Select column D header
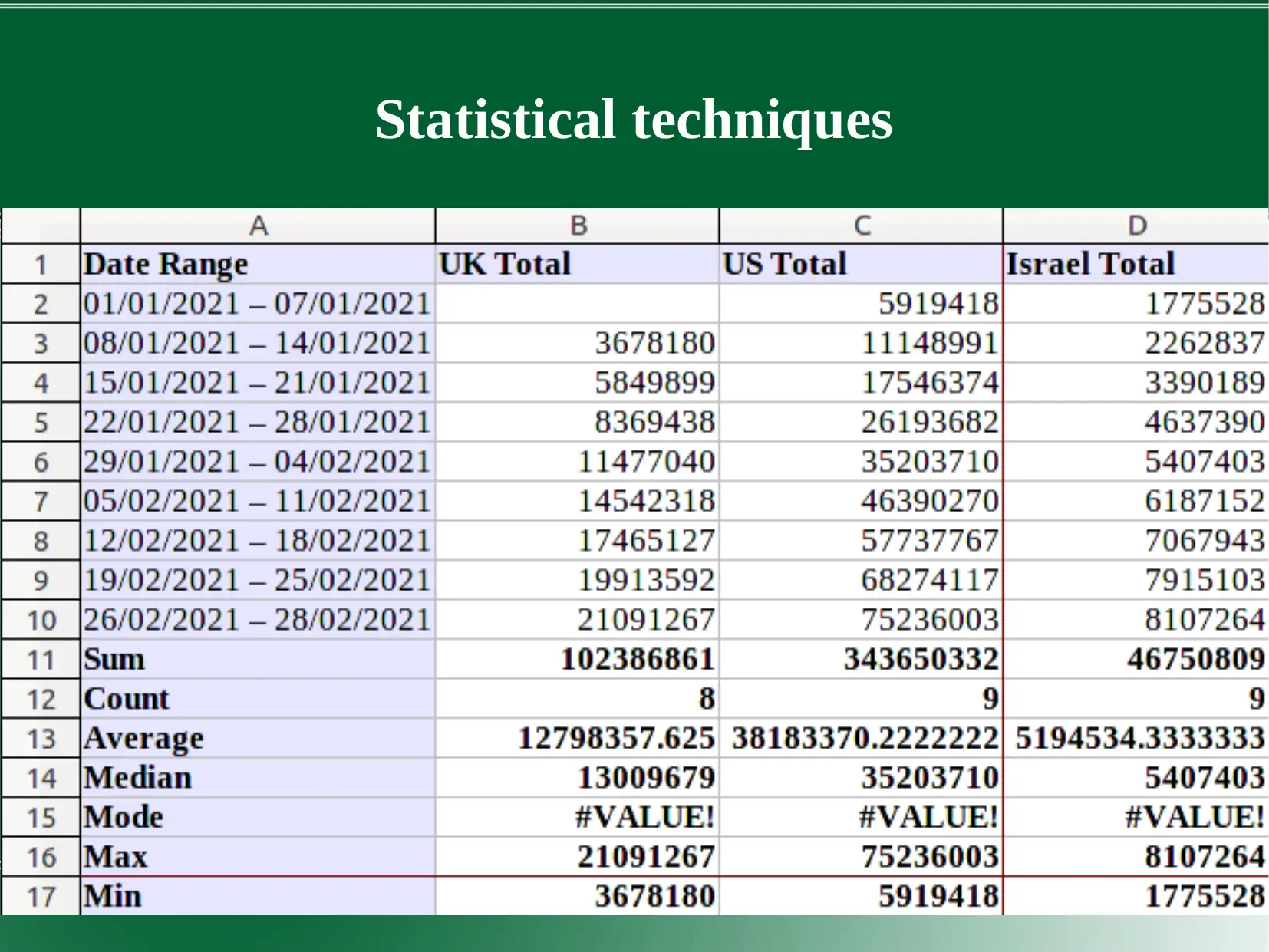1269x952 pixels. pyautogui.click(x=1136, y=226)
